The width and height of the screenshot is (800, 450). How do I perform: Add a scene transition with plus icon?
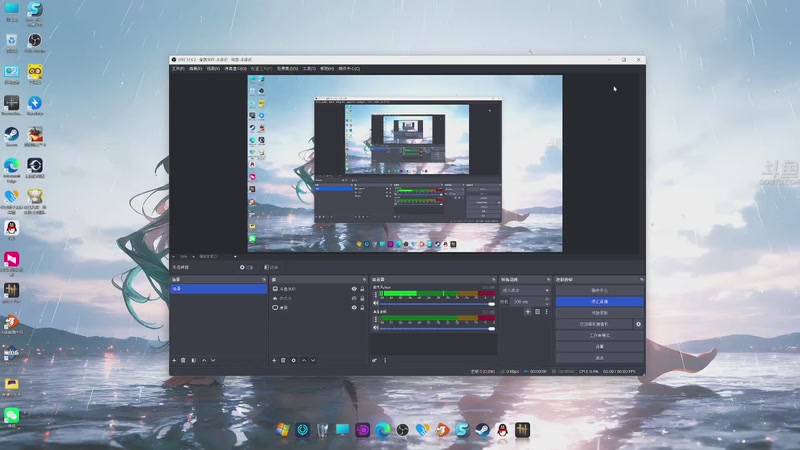(x=528, y=311)
